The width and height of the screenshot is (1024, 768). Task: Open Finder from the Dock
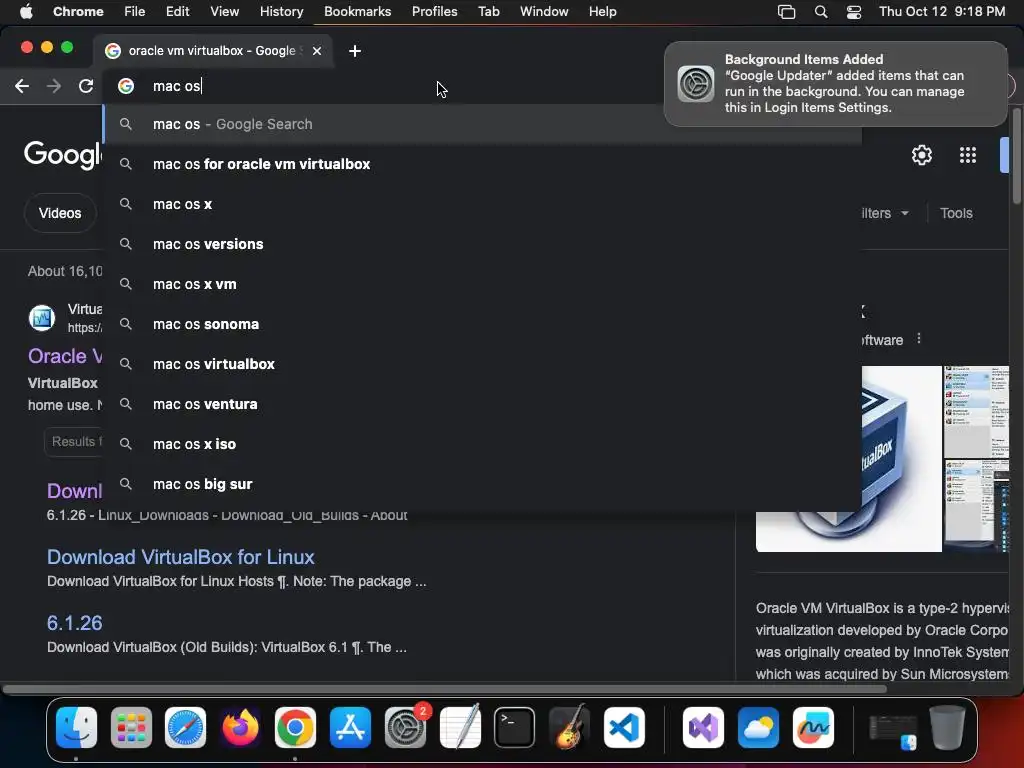point(76,727)
